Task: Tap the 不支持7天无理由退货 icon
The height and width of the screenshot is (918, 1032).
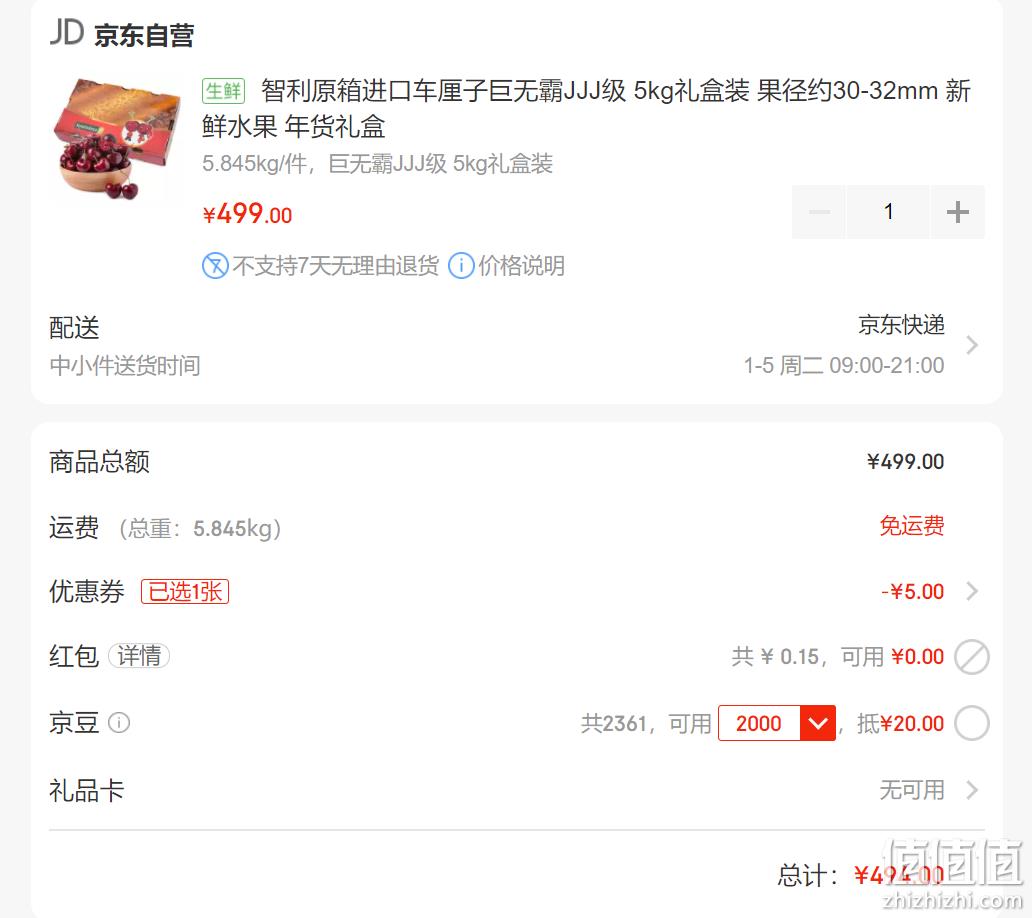Action: click(x=215, y=266)
